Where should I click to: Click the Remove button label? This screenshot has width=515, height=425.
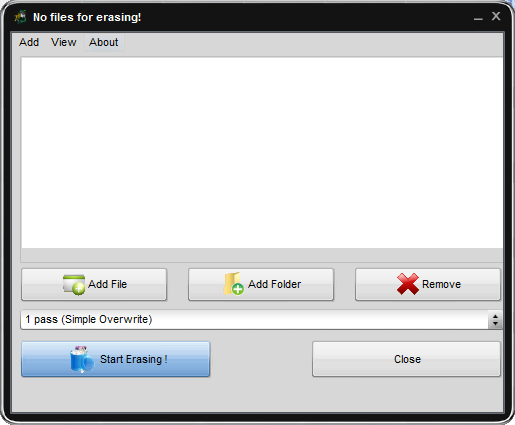pos(442,284)
